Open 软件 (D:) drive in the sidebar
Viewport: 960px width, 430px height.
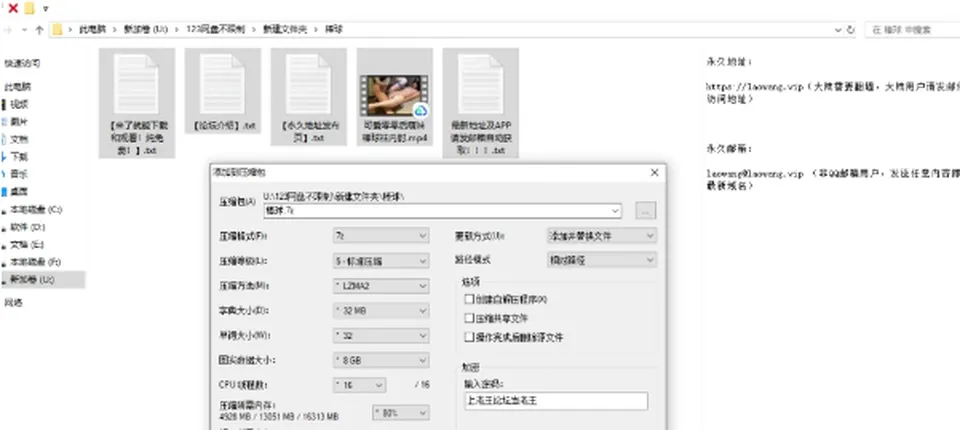pyautogui.click(x=28, y=227)
